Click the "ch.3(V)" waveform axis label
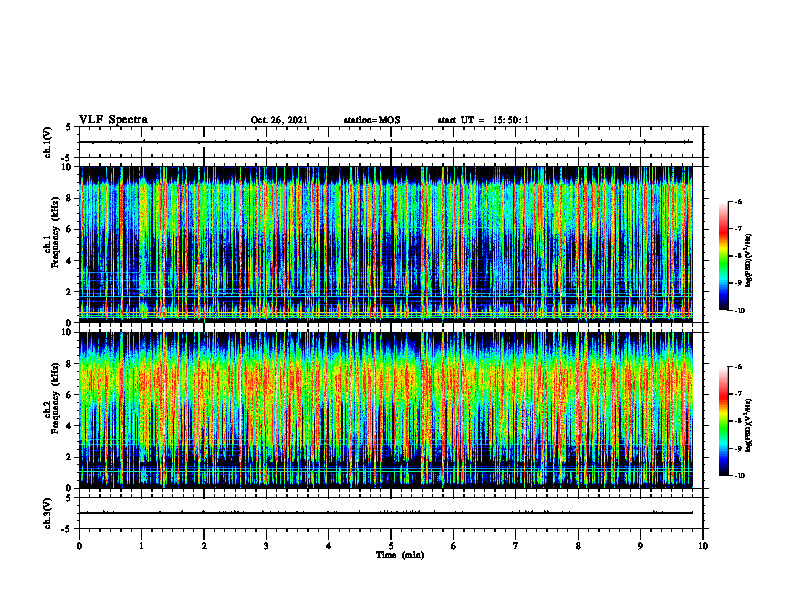Viewport: 792px width, 612px height. coord(47,513)
